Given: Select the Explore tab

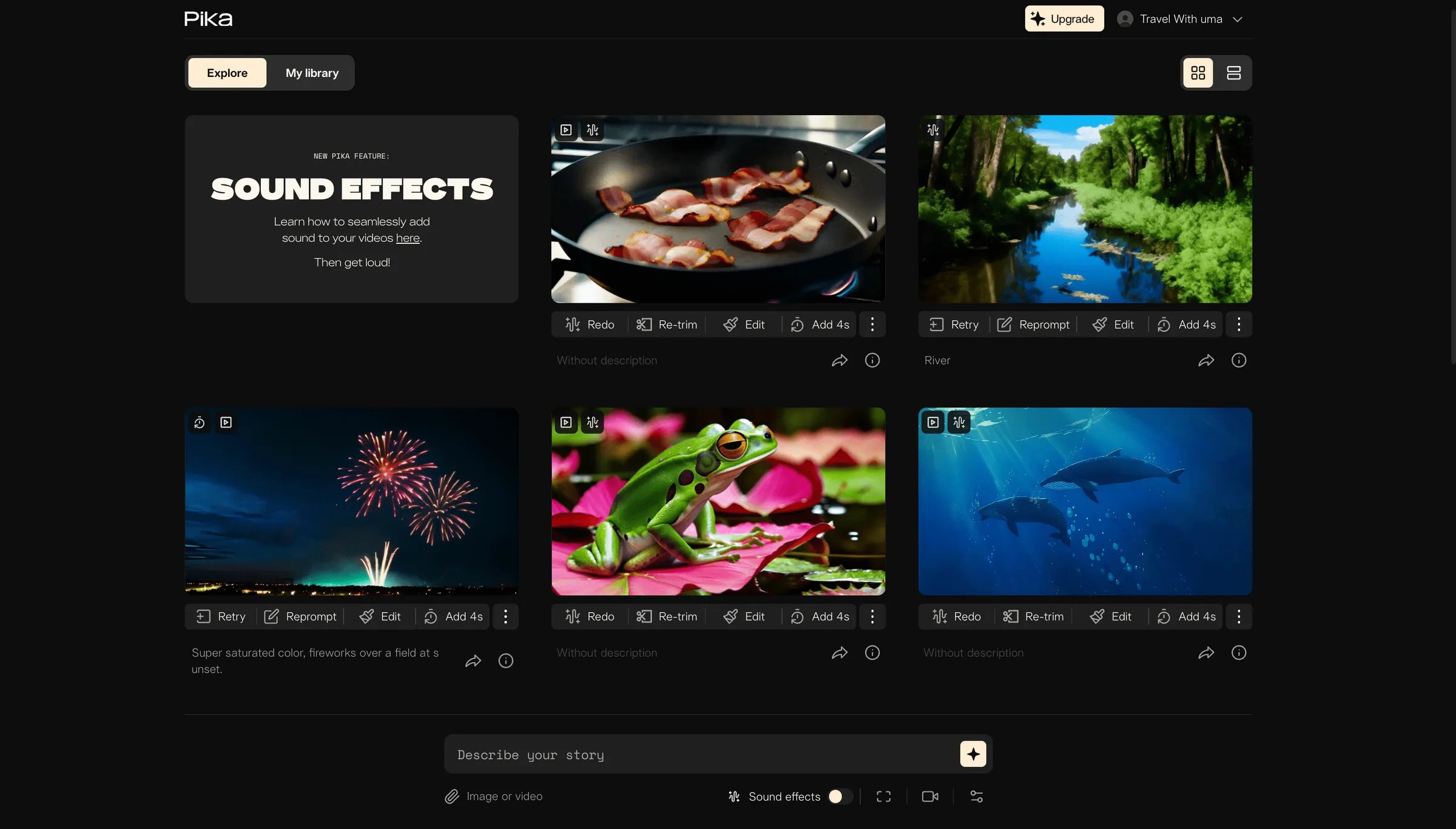Looking at the screenshot, I should 227,73.
